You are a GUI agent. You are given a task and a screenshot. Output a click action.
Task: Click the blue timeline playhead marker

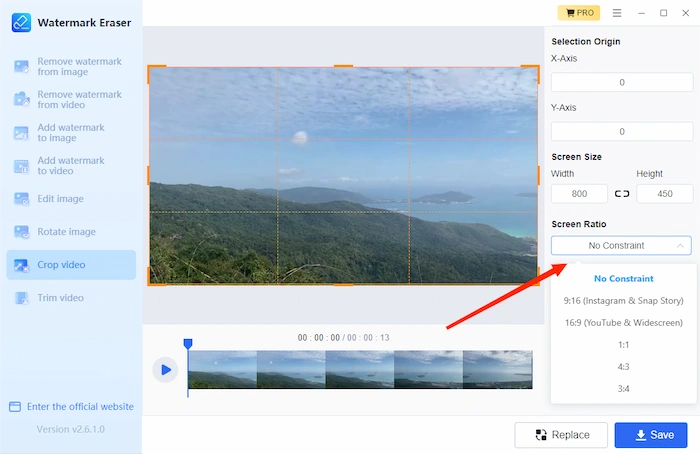(x=188, y=343)
